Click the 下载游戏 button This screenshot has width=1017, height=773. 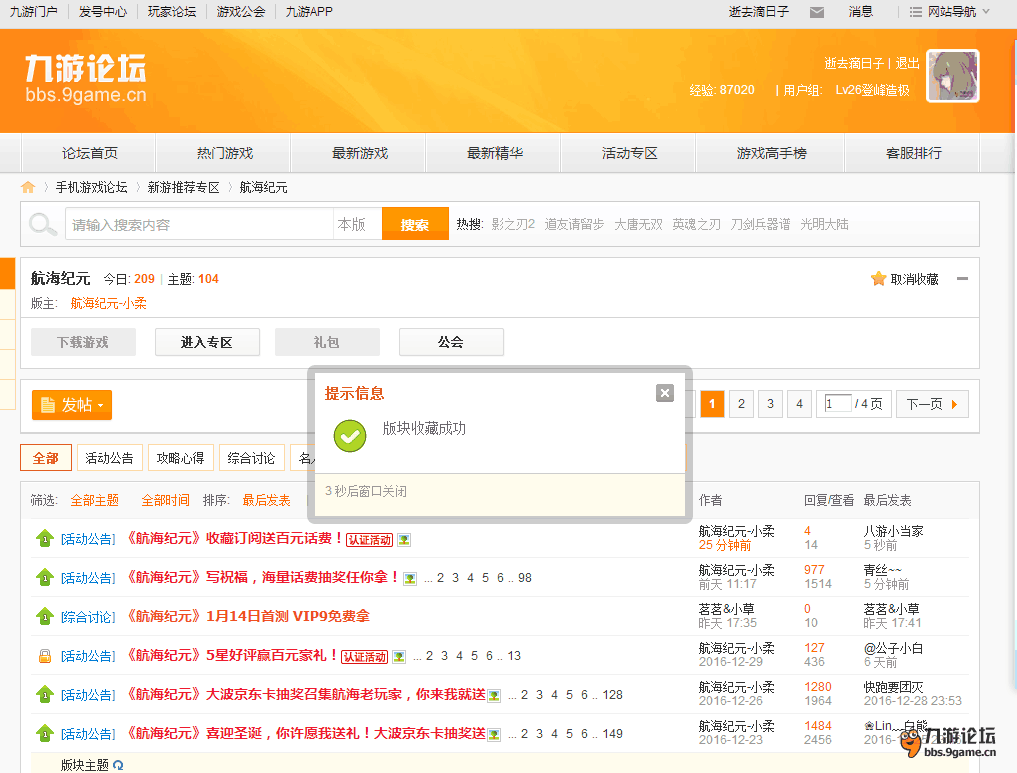tap(83, 342)
